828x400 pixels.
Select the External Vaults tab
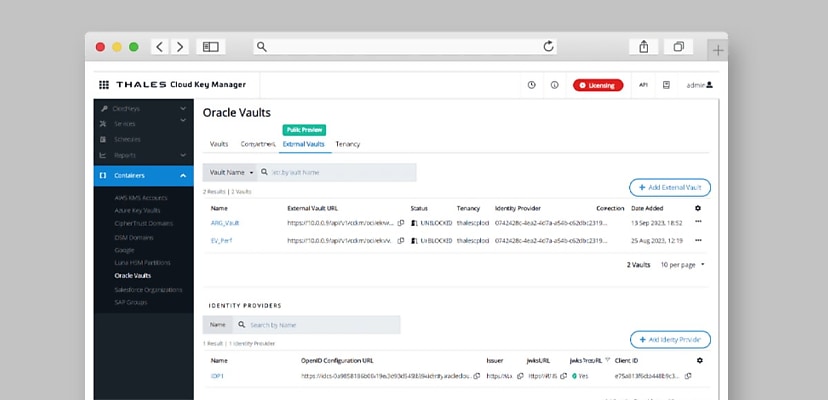(x=304, y=144)
